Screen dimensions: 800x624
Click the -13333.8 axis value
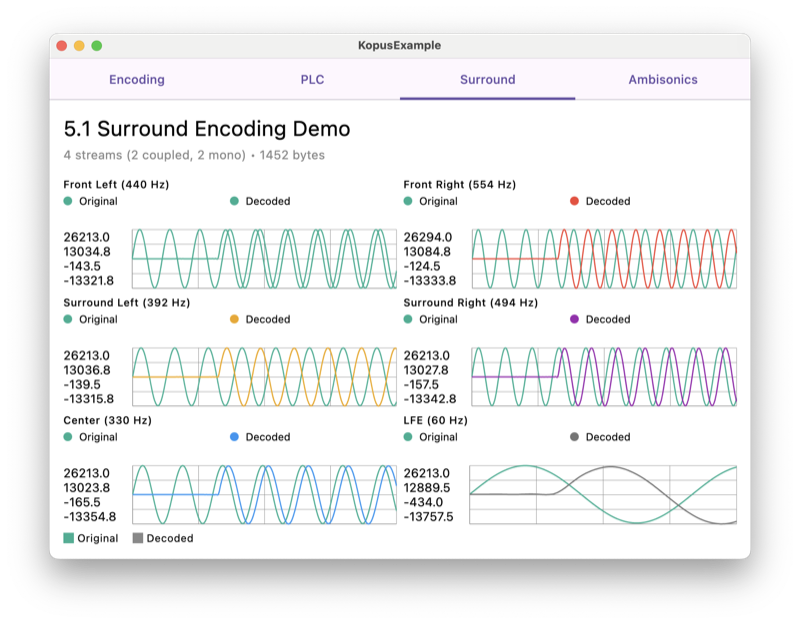pyautogui.click(x=430, y=281)
